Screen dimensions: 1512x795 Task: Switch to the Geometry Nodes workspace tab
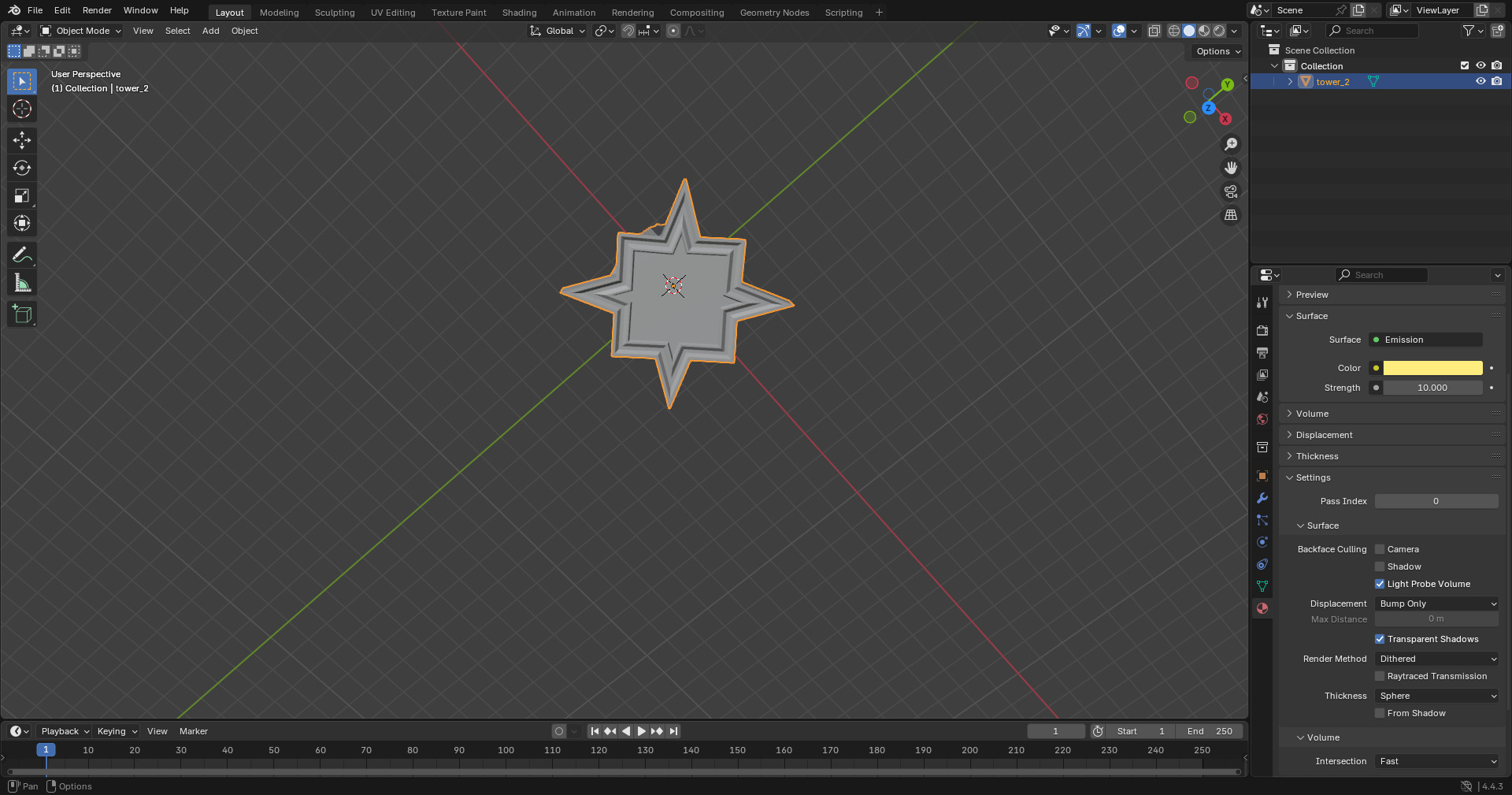(x=774, y=13)
